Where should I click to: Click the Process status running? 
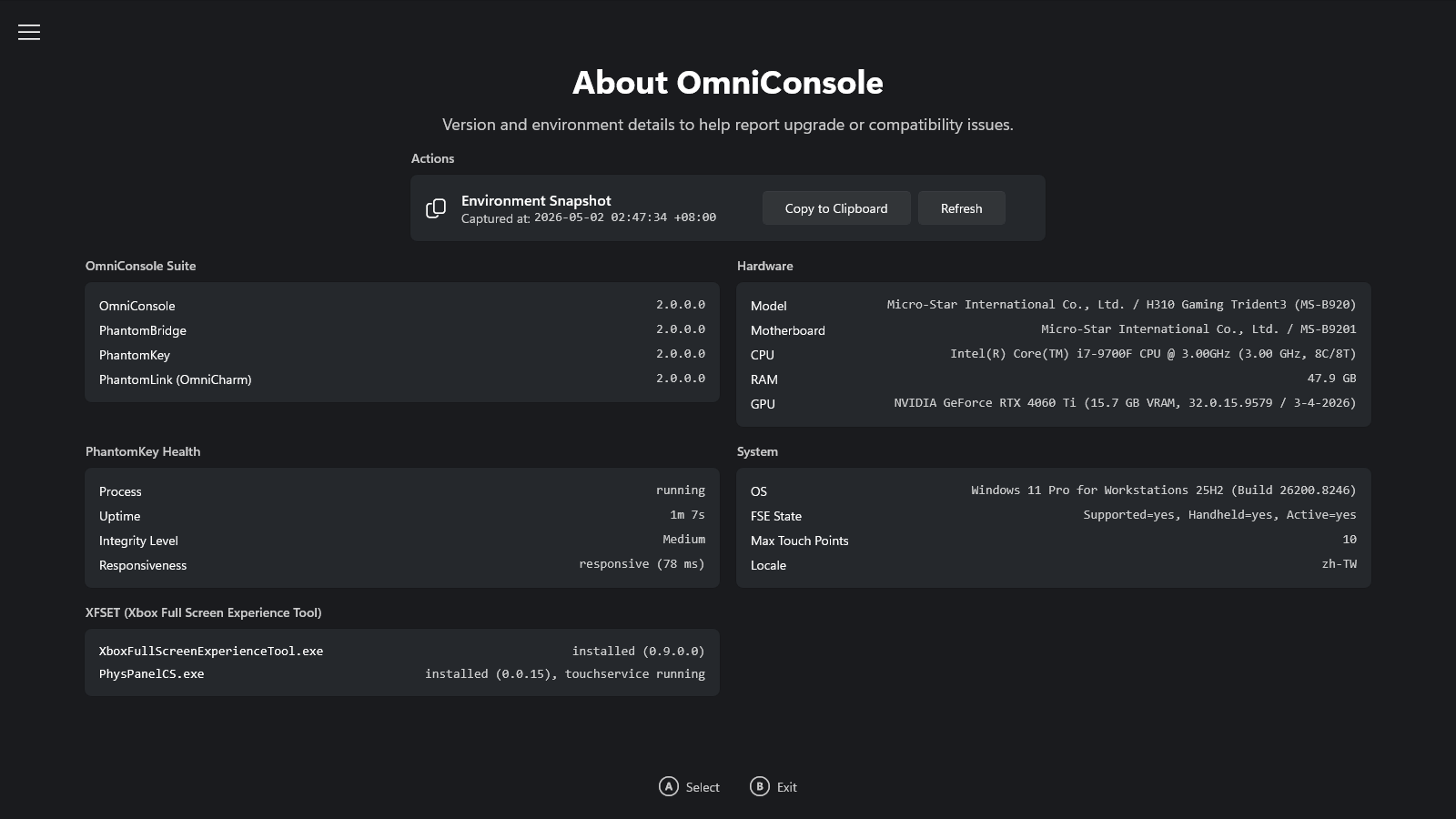(681, 490)
